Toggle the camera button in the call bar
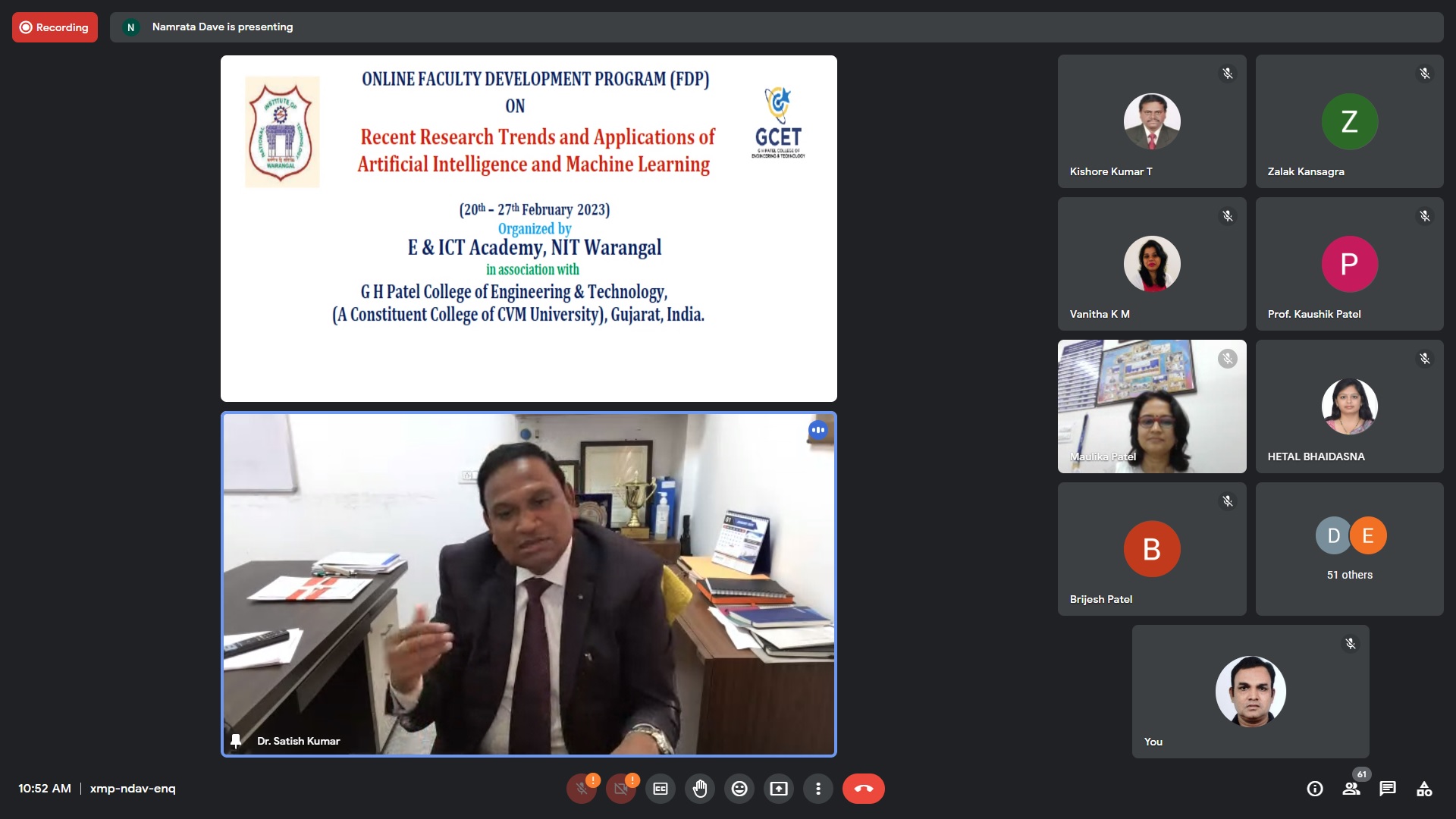The width and height of the screenshot is (1456, 819). pyautogui.click(x=621, y=789)
